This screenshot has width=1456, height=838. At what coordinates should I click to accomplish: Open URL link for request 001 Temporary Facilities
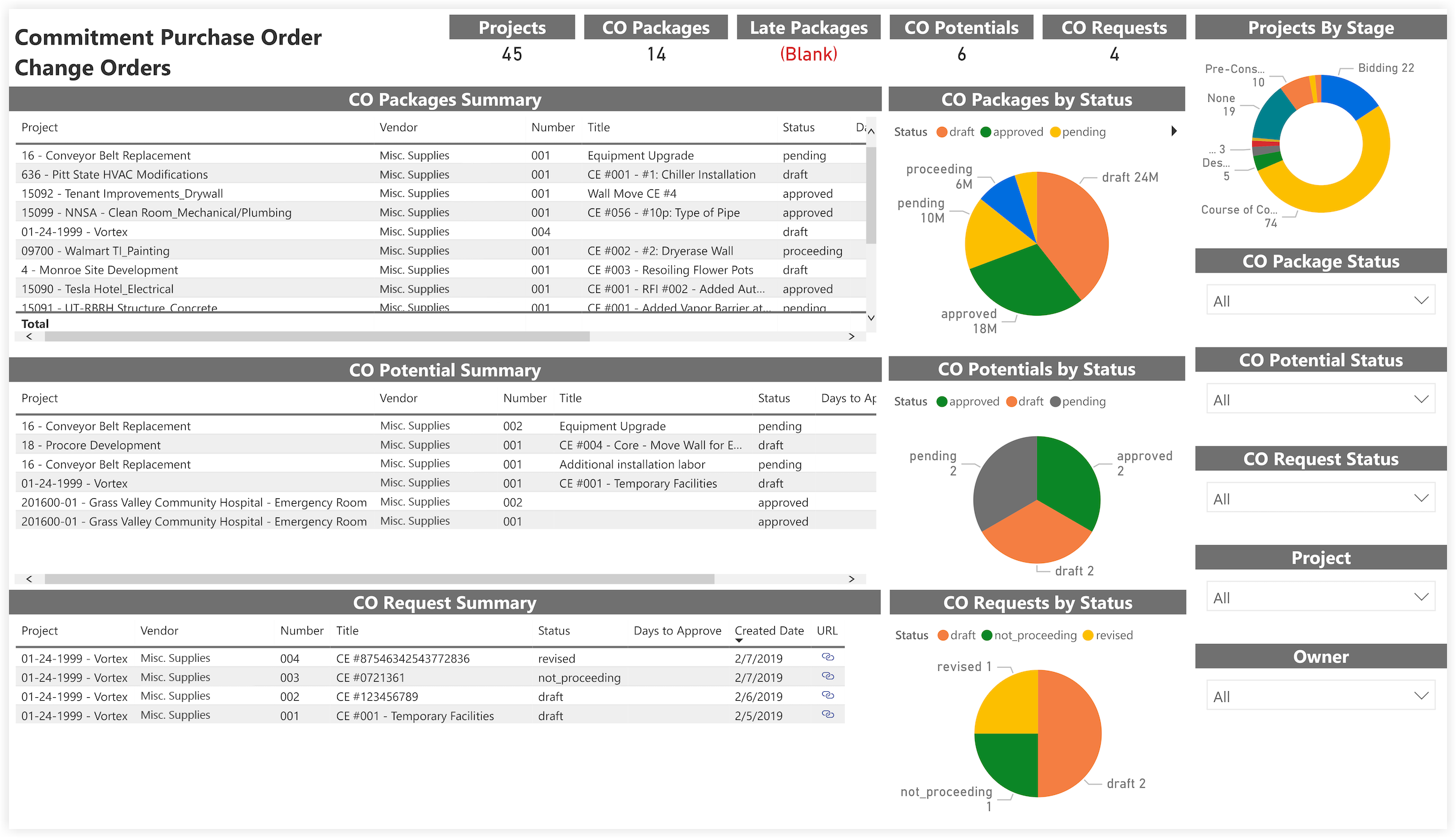827,715
